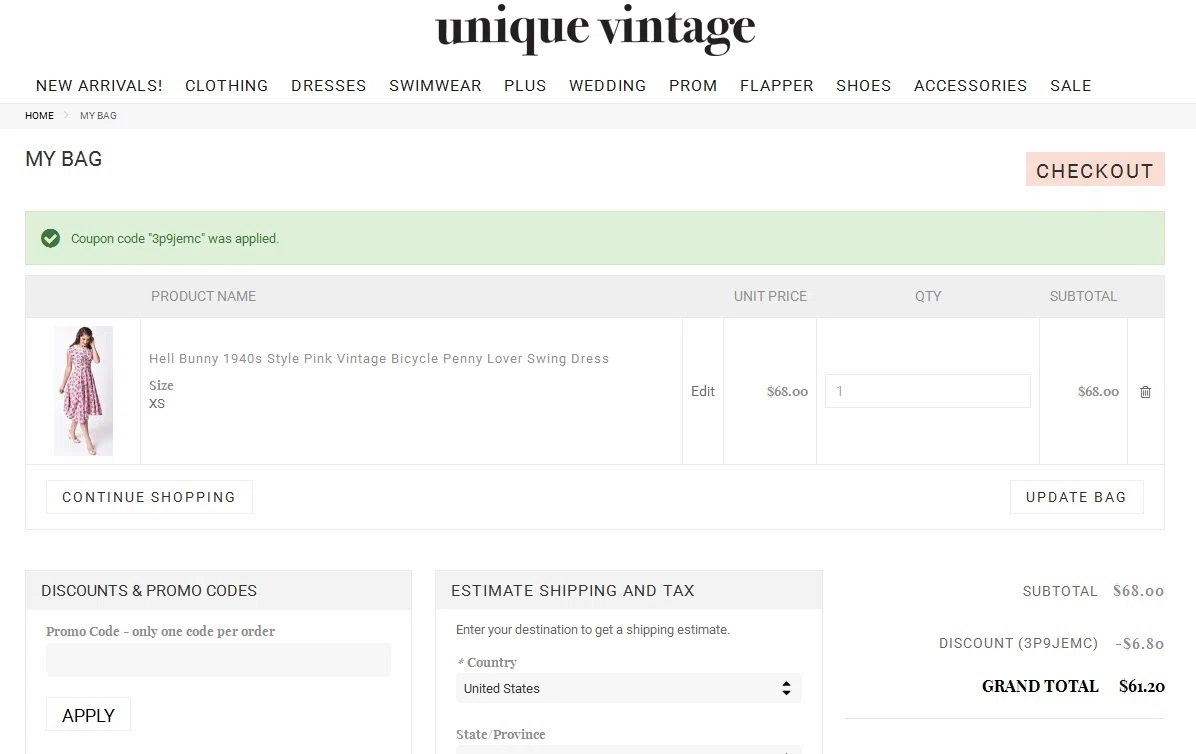The height and width of the screenshot is (754, 1196).
Task: Click the XS size value
Action: 156,403
